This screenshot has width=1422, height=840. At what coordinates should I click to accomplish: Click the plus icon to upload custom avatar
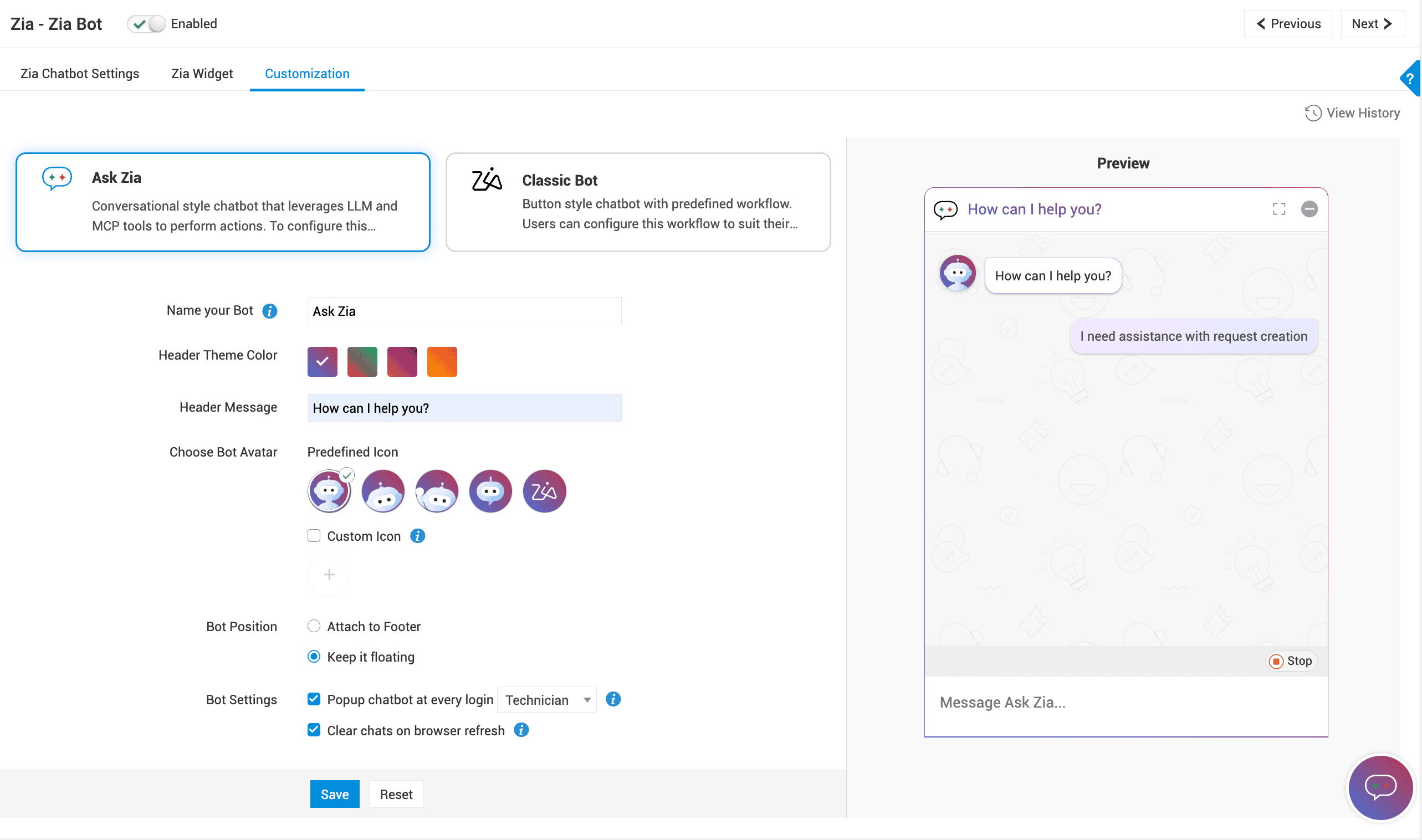click(x=329, y=575)
